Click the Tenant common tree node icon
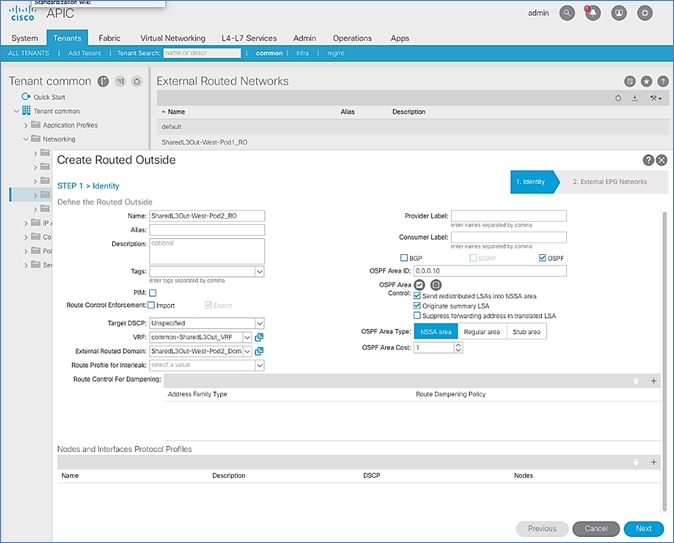674x543 pixels. click(26, 110)
